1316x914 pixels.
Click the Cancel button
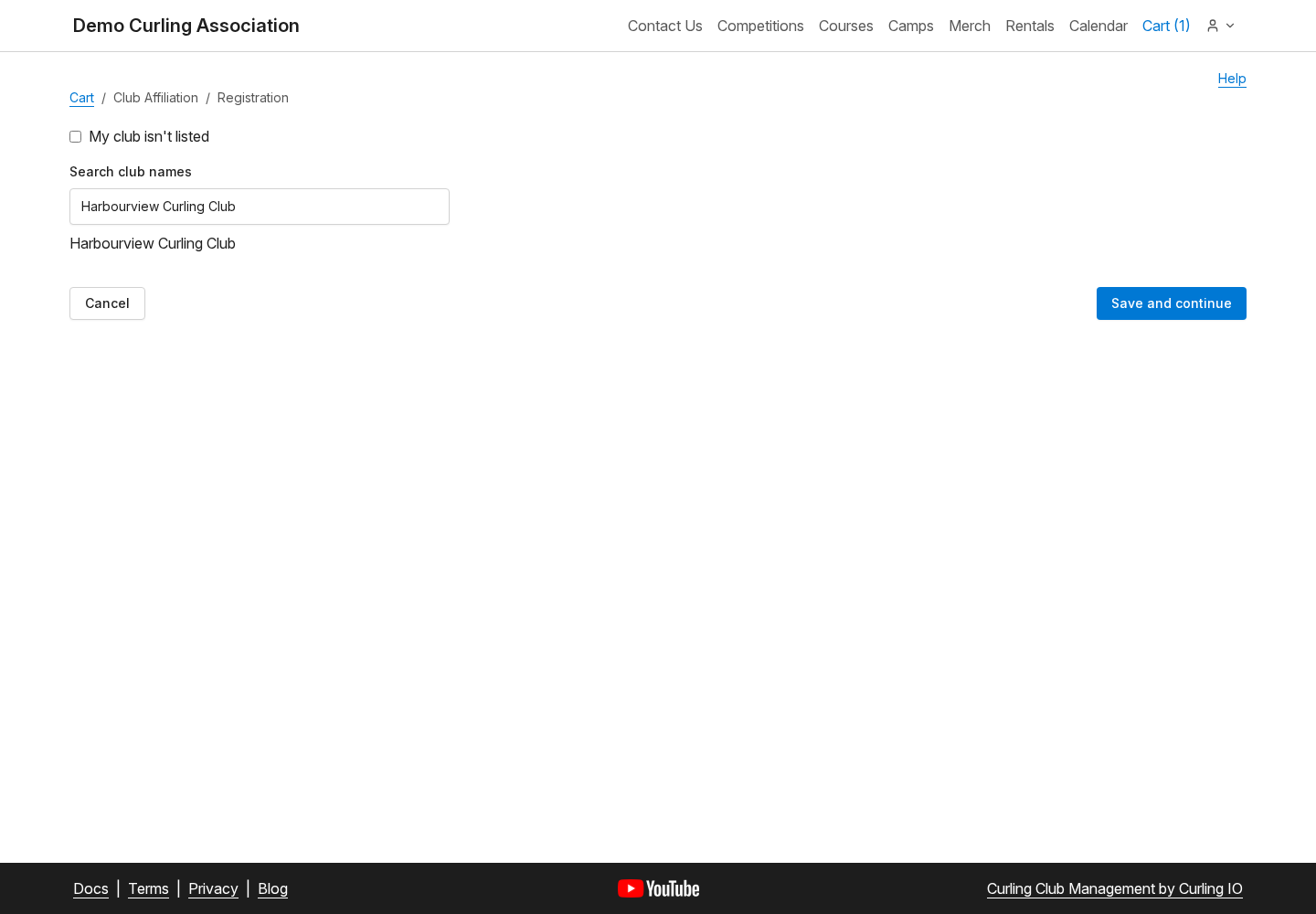(107, 303)
